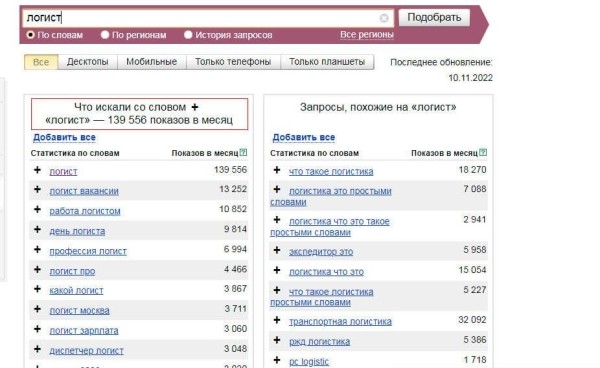Switch to 'Мобильные' tab
The width and height of the screenshot is (600, 368).
(x=152, y=62)
